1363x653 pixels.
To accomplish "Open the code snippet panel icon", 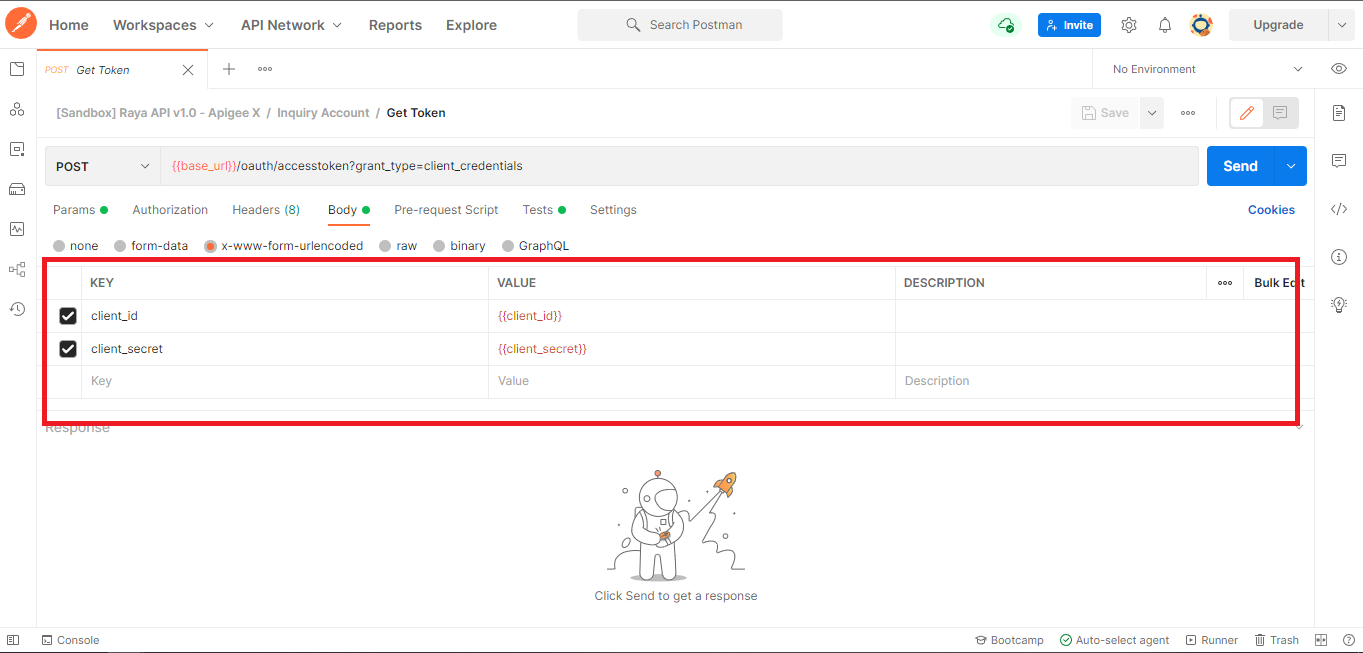I will coord(1339,209).
